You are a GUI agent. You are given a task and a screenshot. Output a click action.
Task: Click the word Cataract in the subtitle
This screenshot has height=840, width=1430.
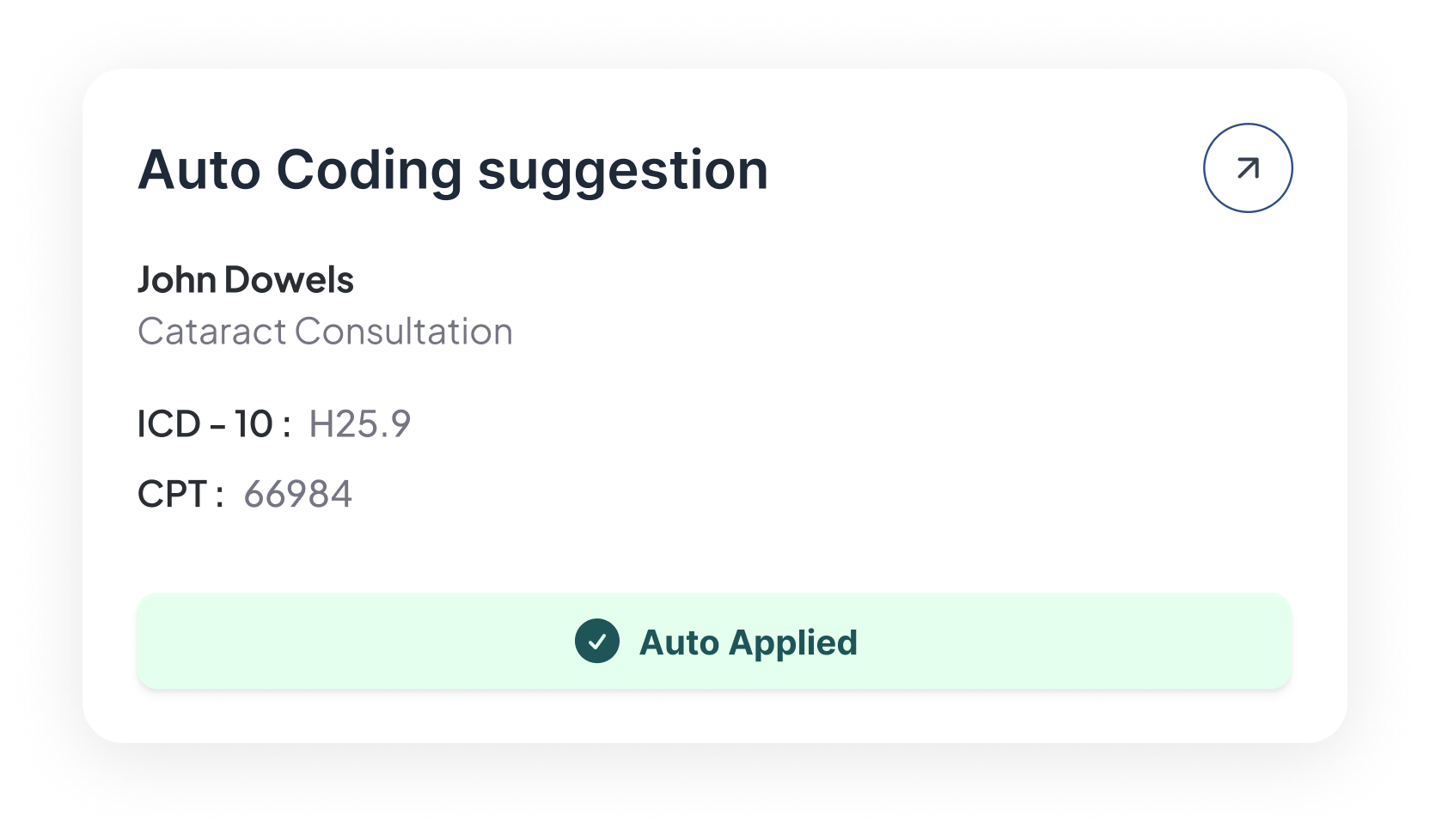[x=211, y=332]
